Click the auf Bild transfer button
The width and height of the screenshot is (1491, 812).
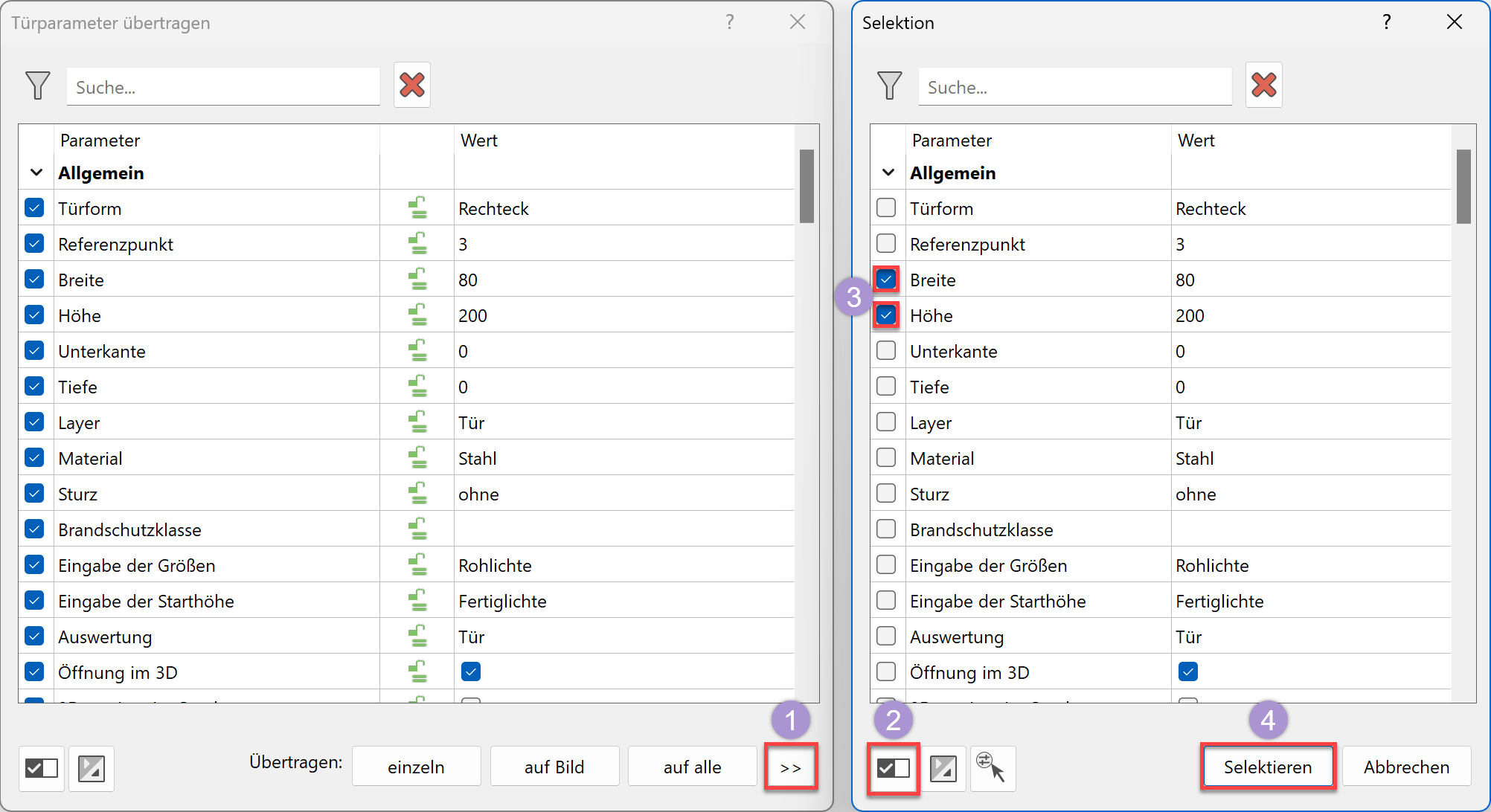(x=554, y=767)
